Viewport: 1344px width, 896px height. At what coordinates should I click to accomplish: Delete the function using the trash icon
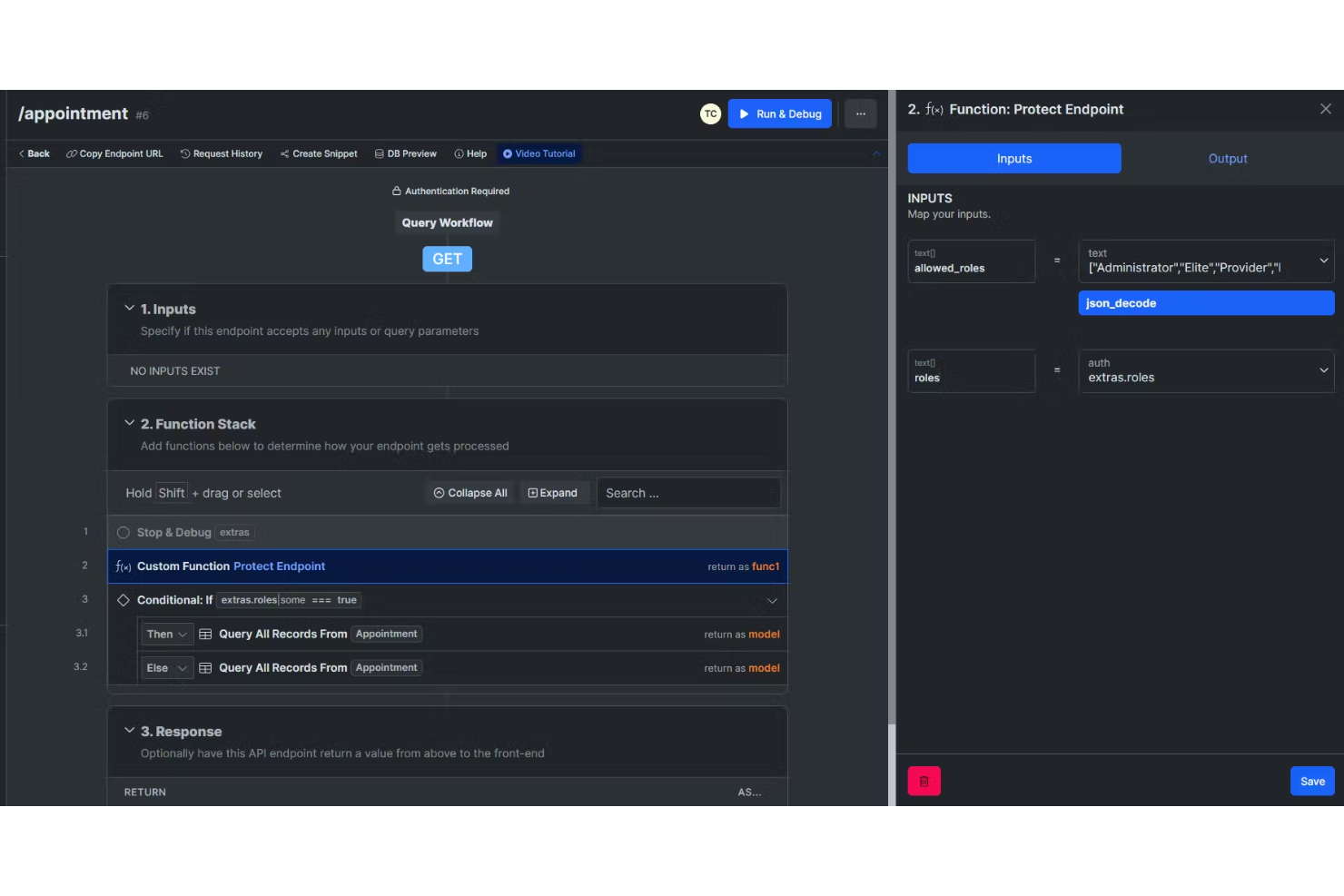click(x=924, y=780)
